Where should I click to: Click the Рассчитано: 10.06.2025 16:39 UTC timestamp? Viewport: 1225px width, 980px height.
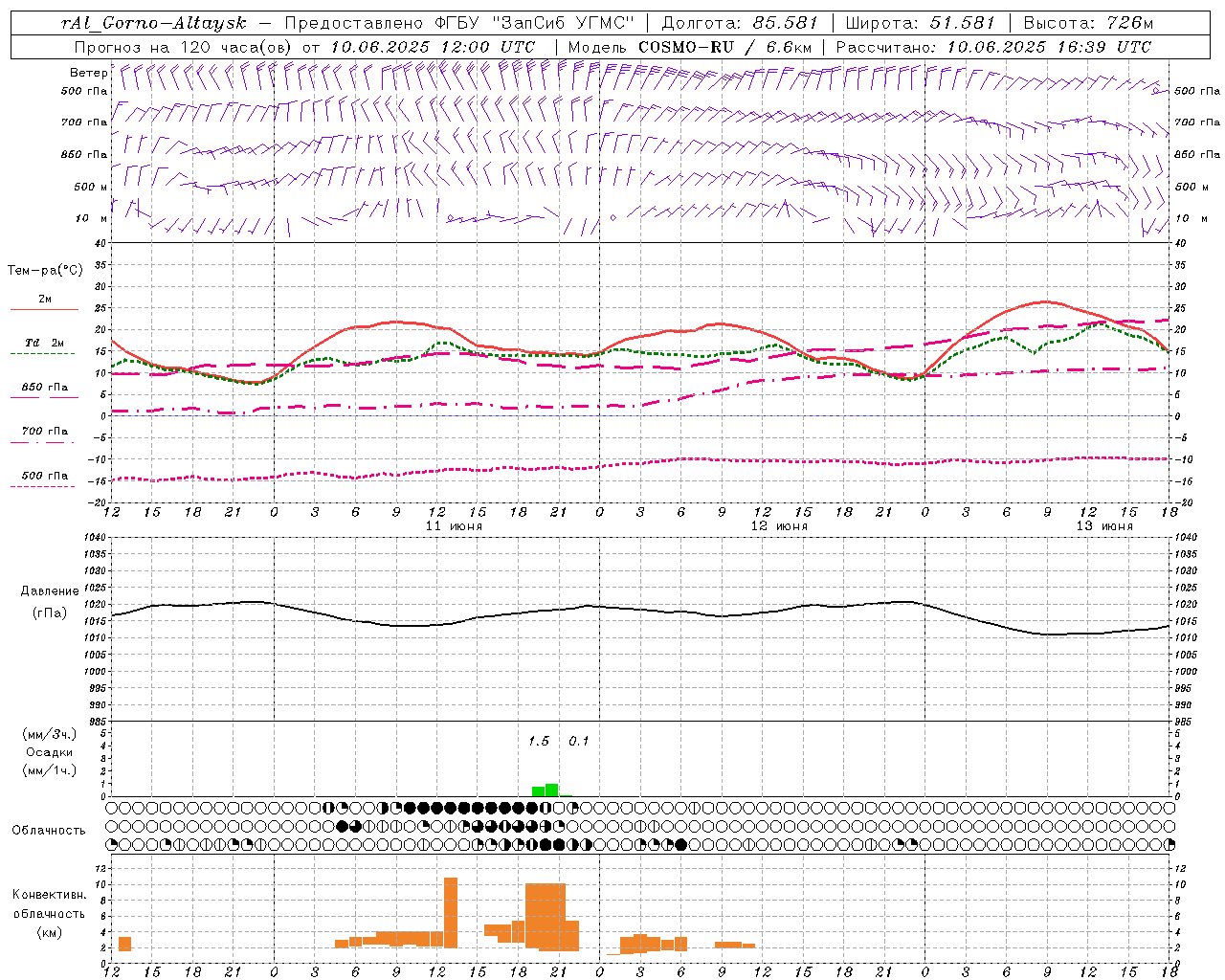point(993,47)
